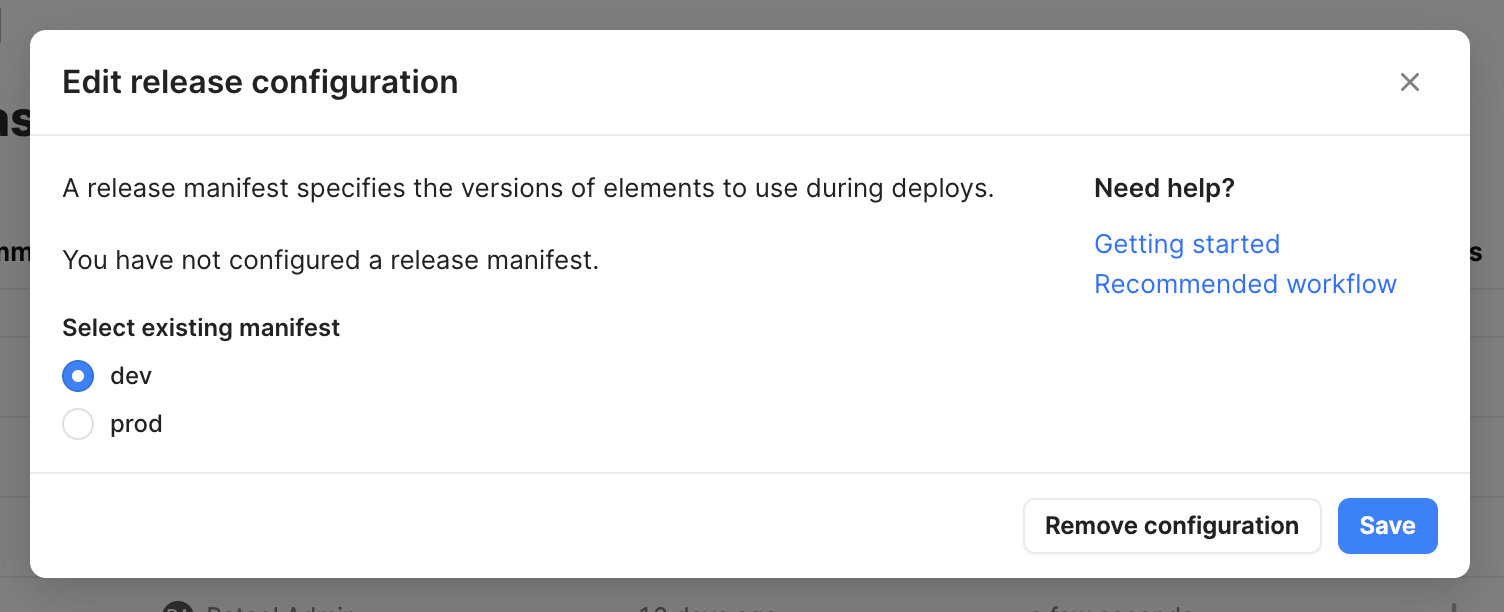This screenshot has width=1504, height=612.
Task: Click the 'Need help?' heading
Action: coord(1164,188)
